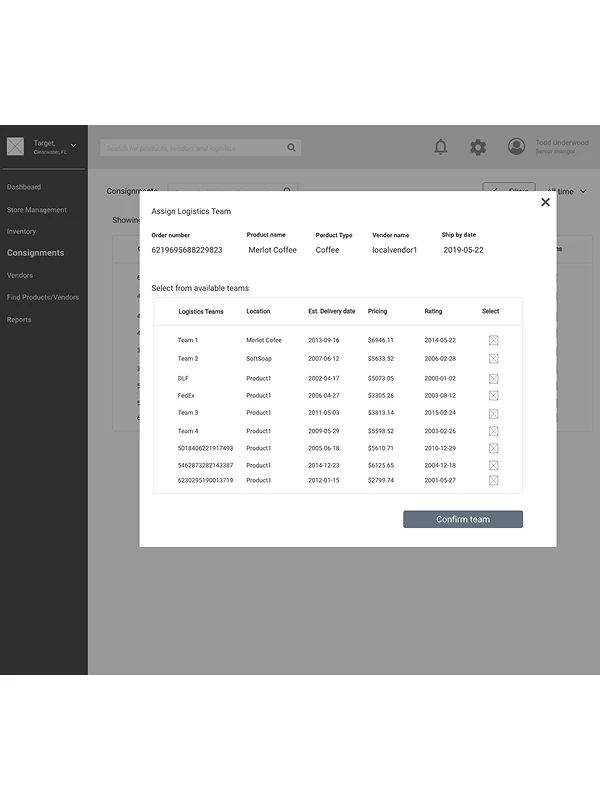Image resolution: width=600 pixels, height=800 pixels.
Task: Open Reports in sidebar
Action: (19, 320)
